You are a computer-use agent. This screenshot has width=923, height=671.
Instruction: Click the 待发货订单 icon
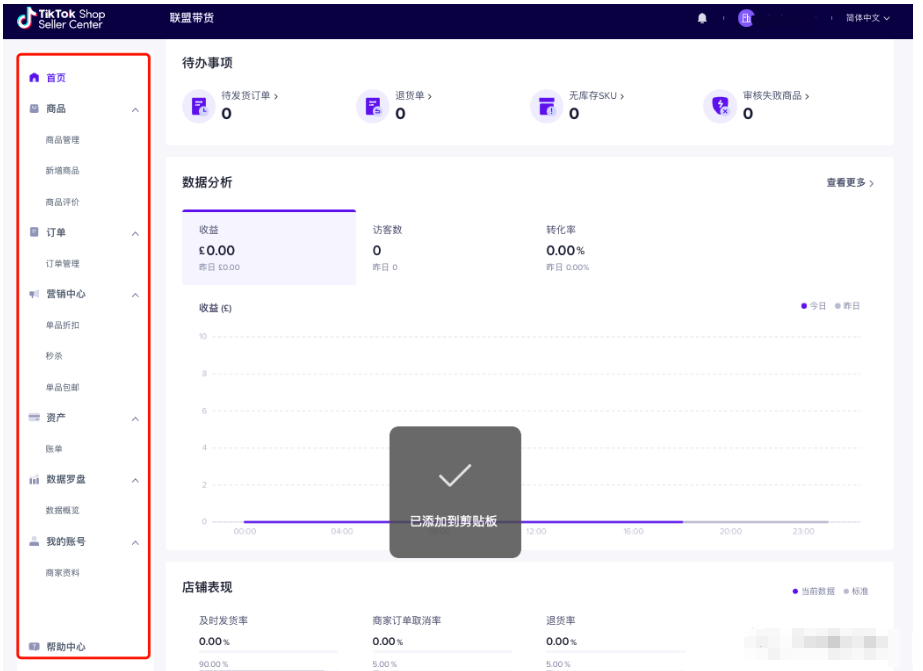[199, 105]
